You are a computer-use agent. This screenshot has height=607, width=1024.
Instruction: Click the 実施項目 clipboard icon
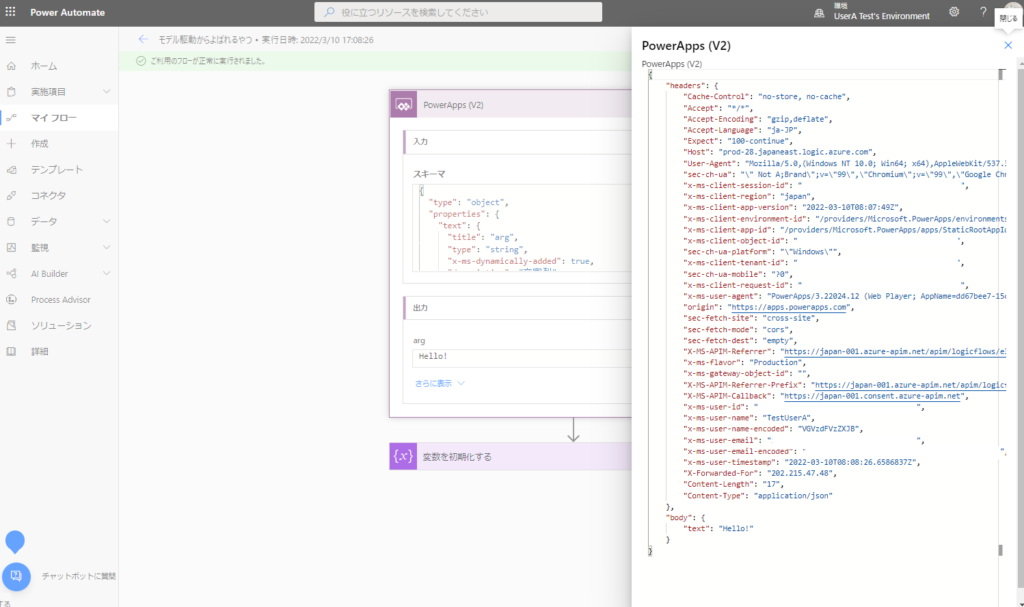(11, 92)
